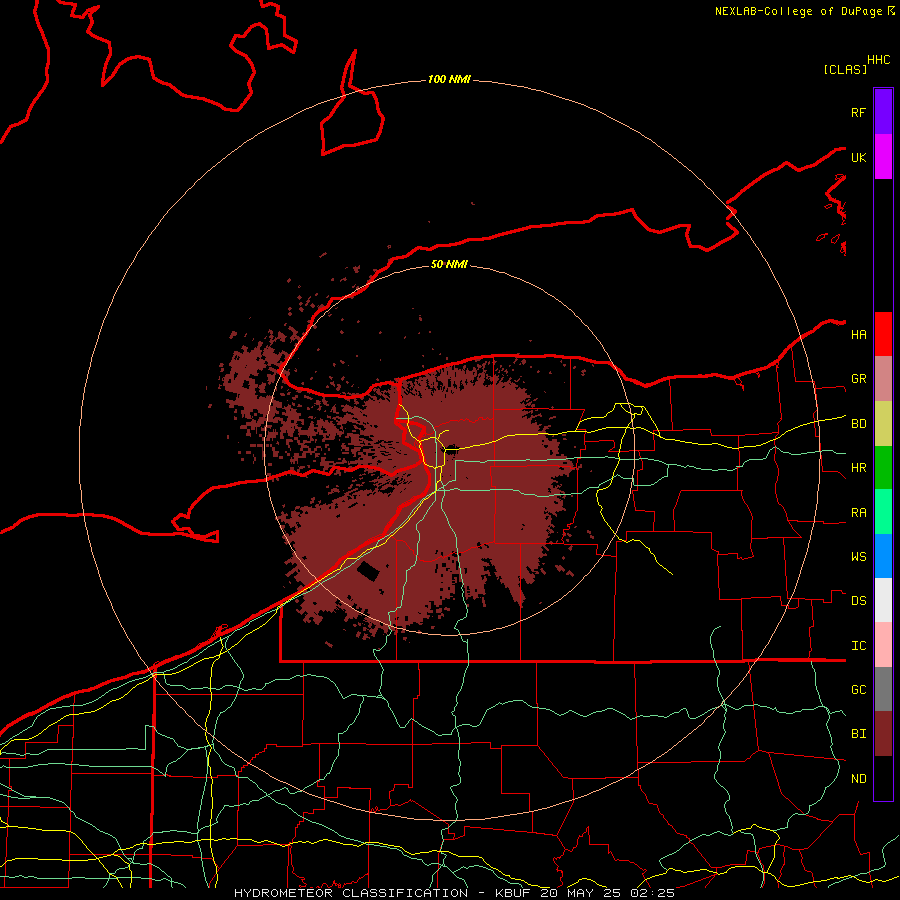
Task: Click the 02:25 timestamp
Action: point(651,893)
